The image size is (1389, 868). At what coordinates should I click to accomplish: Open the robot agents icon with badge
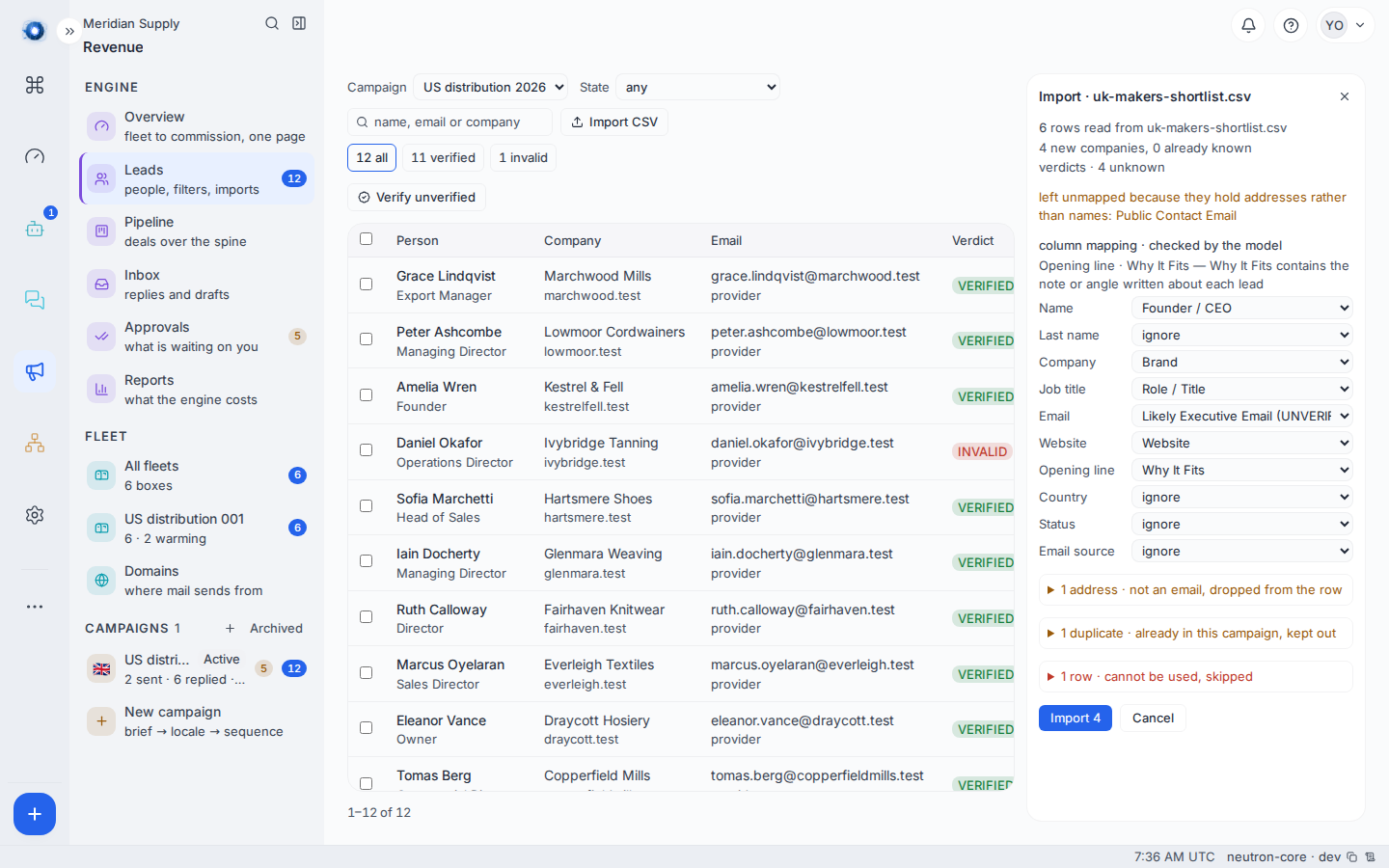(x=35, y=229)
